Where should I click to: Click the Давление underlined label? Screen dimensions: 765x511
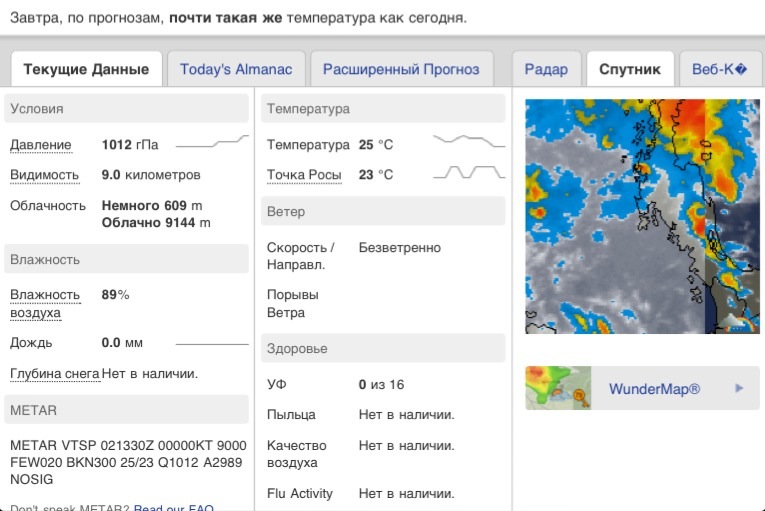pyautogui.click(x=42, y=145)
